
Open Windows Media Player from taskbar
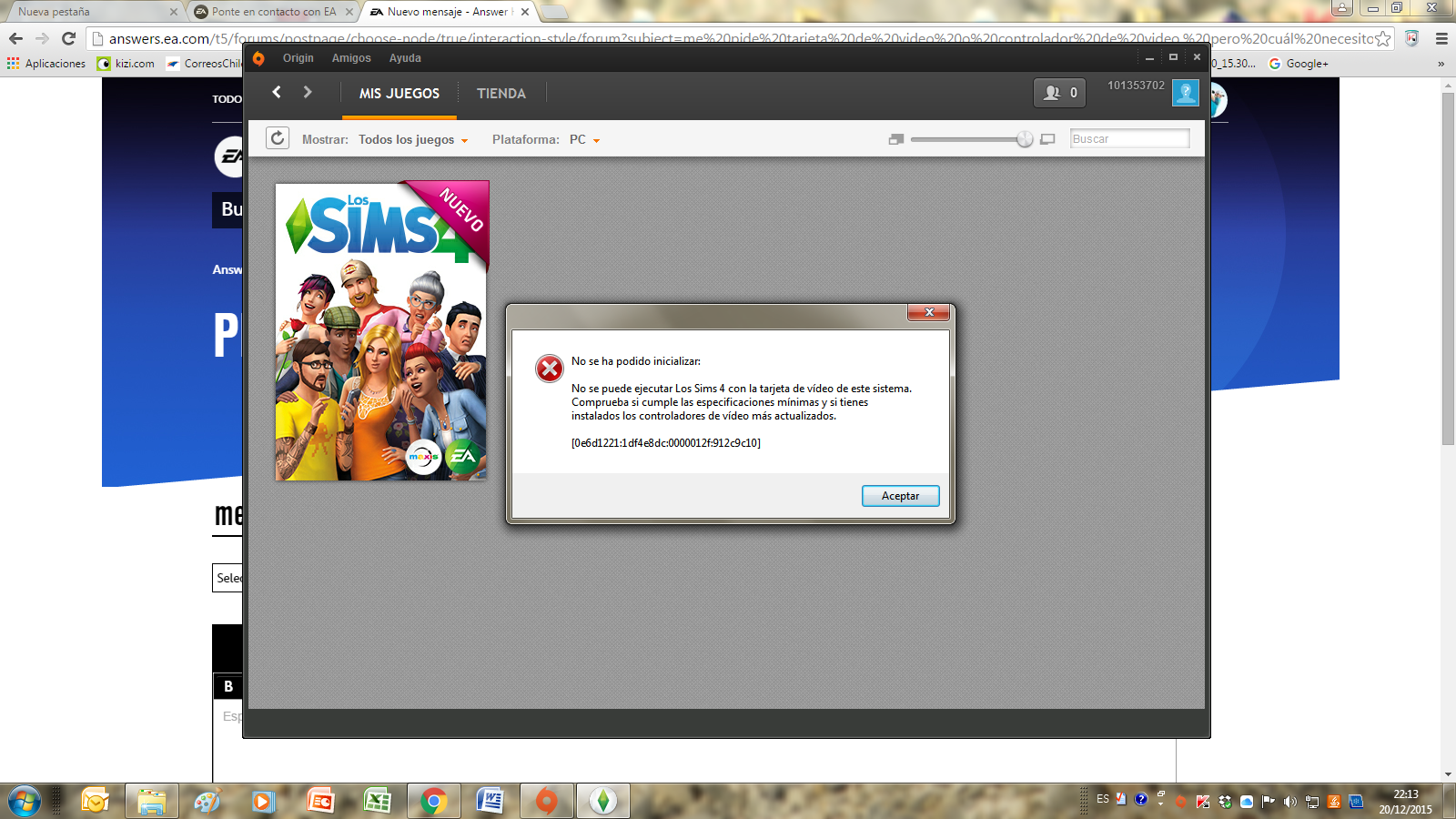coord(263,802)
